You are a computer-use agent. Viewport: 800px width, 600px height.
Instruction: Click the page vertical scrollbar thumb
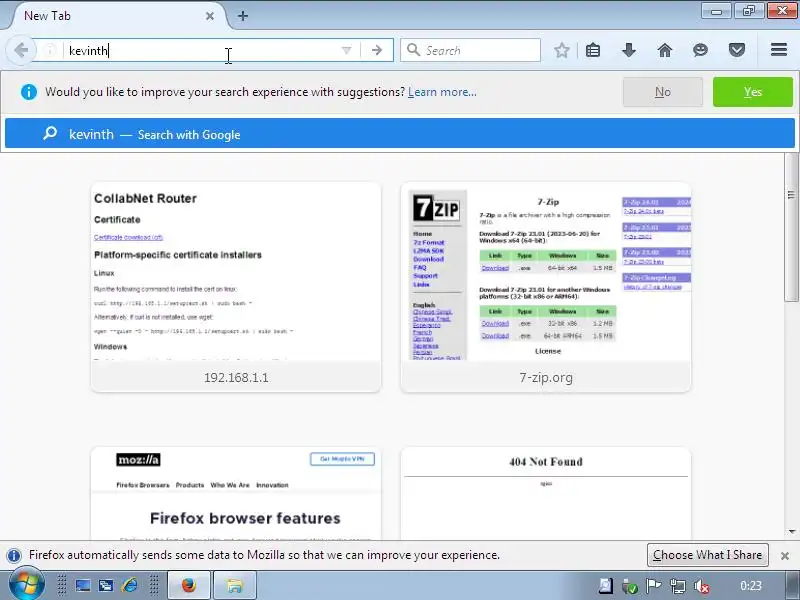click(791, 227)
